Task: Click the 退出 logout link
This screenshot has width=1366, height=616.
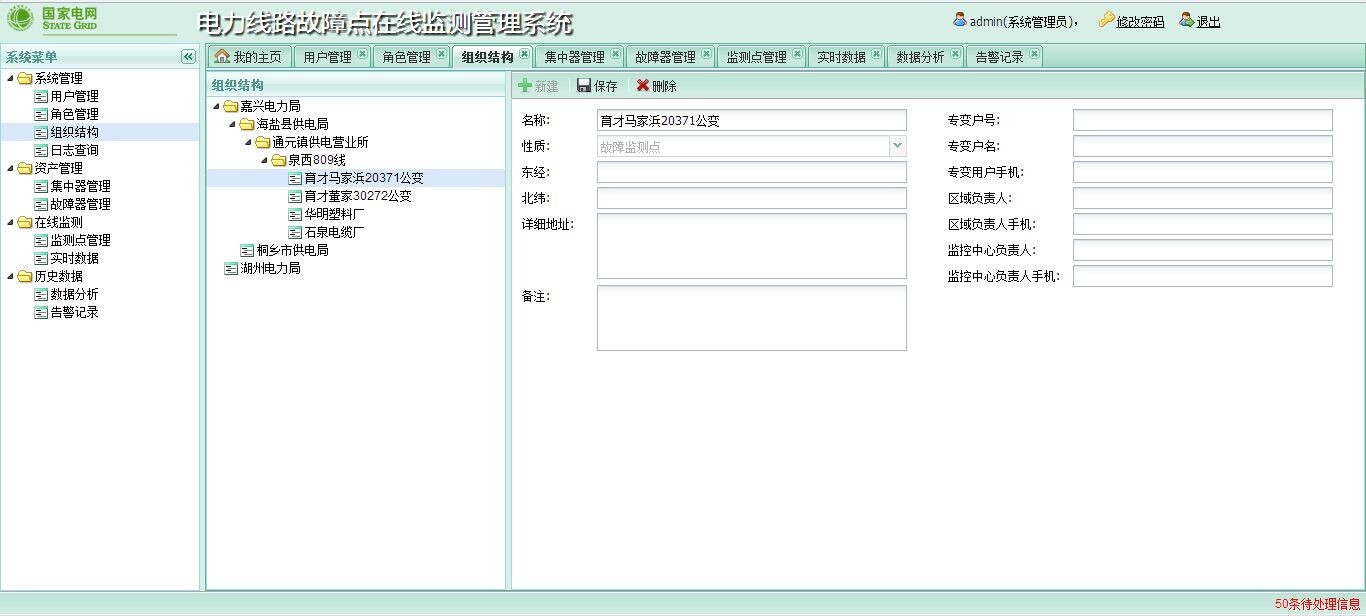Action: (1208, 22)
